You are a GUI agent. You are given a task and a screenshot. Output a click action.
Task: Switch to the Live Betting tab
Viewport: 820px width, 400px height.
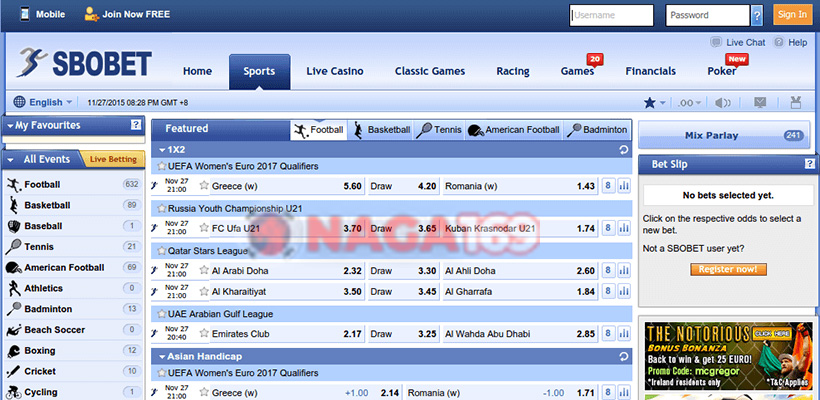pyautogui.click(x=113, y=159)
